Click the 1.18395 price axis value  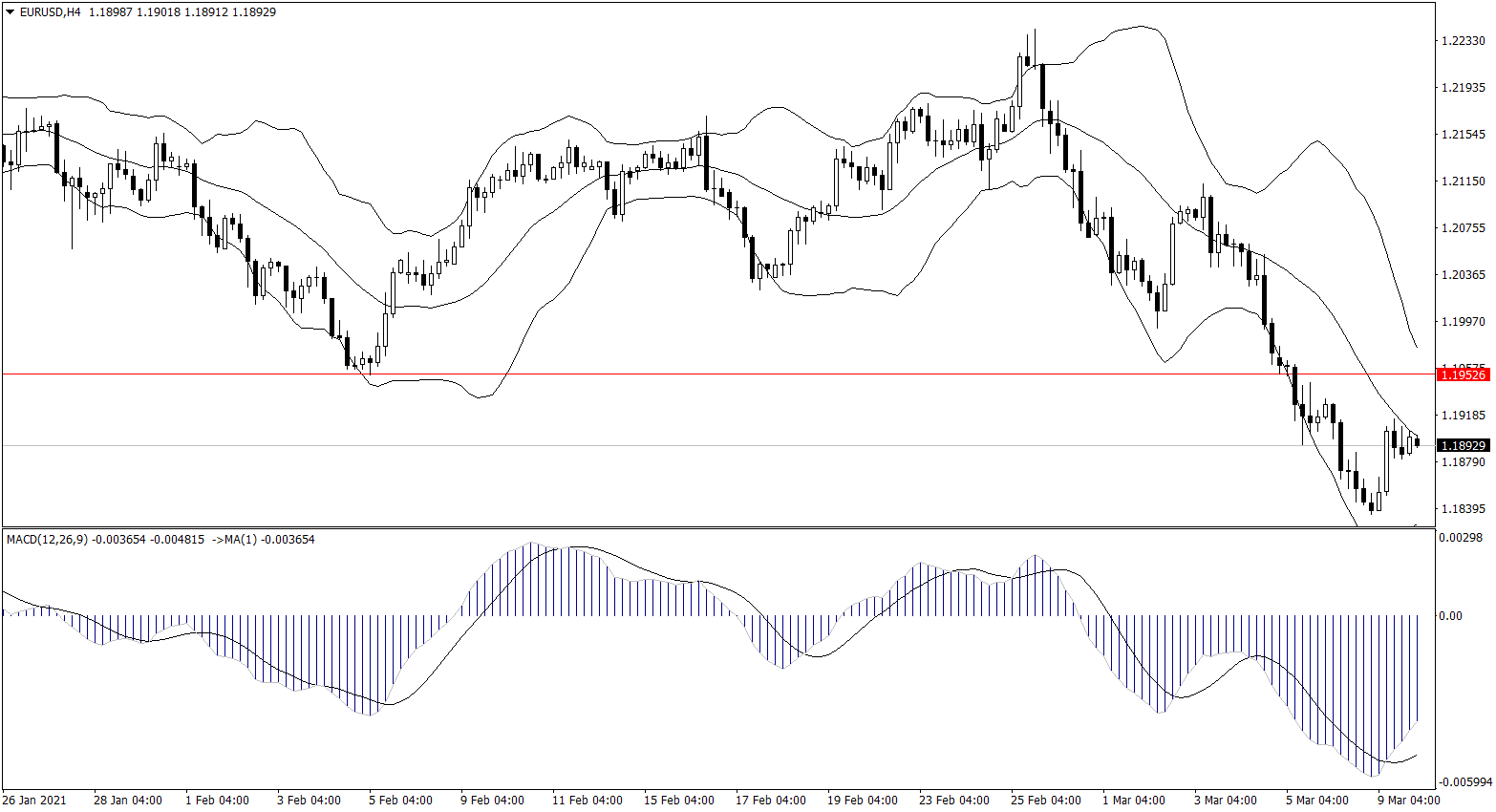point(1463,509)
